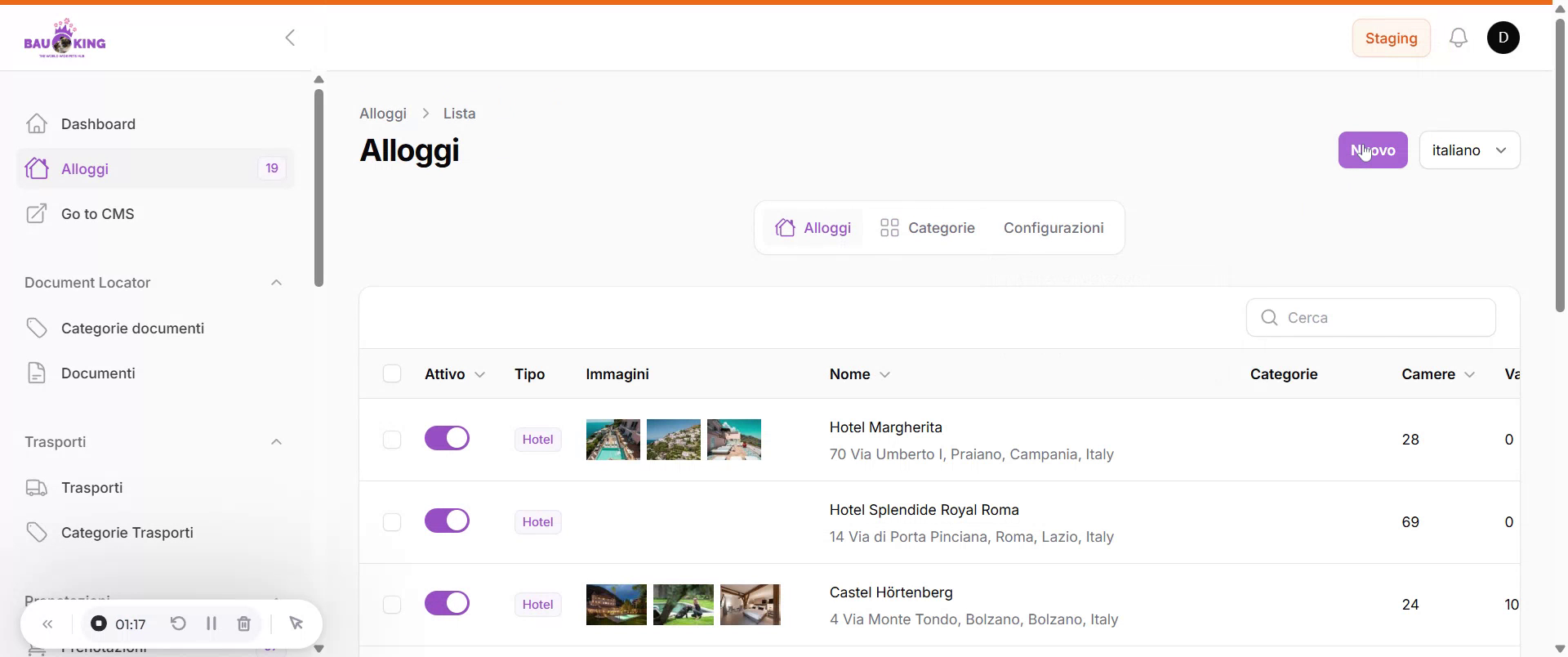Toggle Attivo switch for Castel Hörtenberg
Screen dimensions: 1568x657
point(447,603)
